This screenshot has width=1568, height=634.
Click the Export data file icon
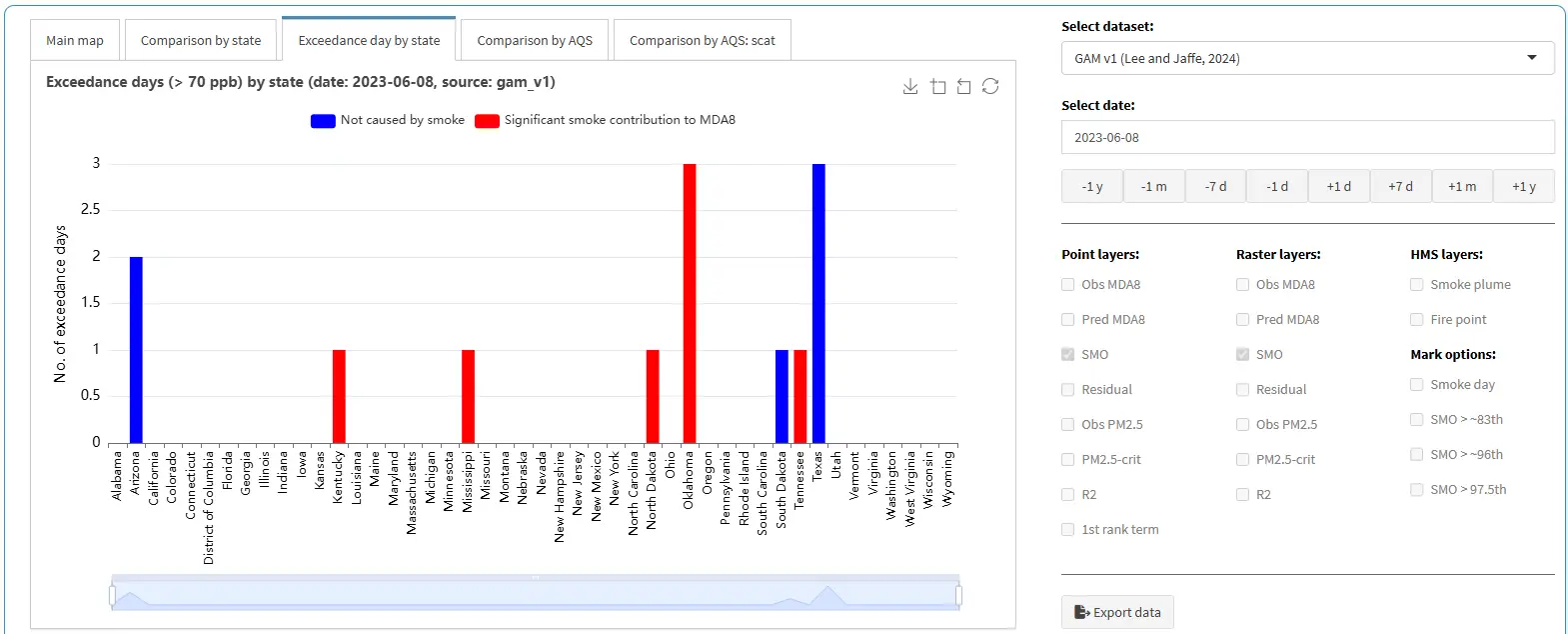click(x=1081, y=612)
